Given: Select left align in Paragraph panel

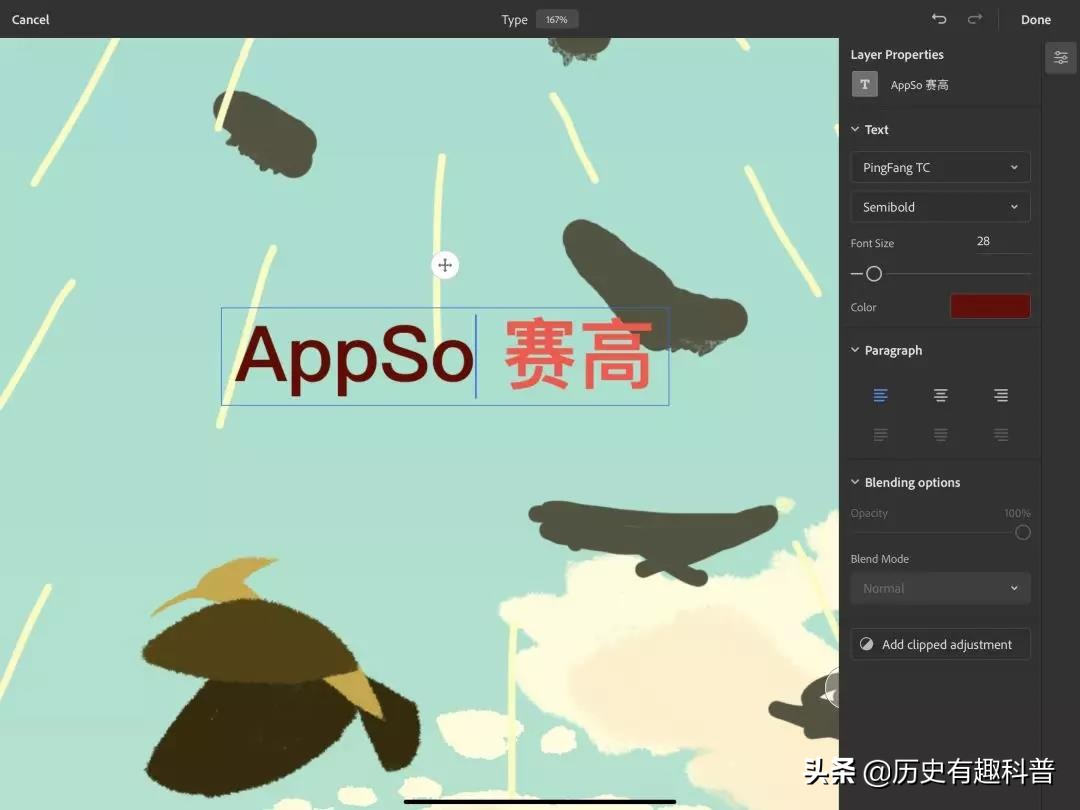Looking at the screenshot, I should click(x=880, y=395).
